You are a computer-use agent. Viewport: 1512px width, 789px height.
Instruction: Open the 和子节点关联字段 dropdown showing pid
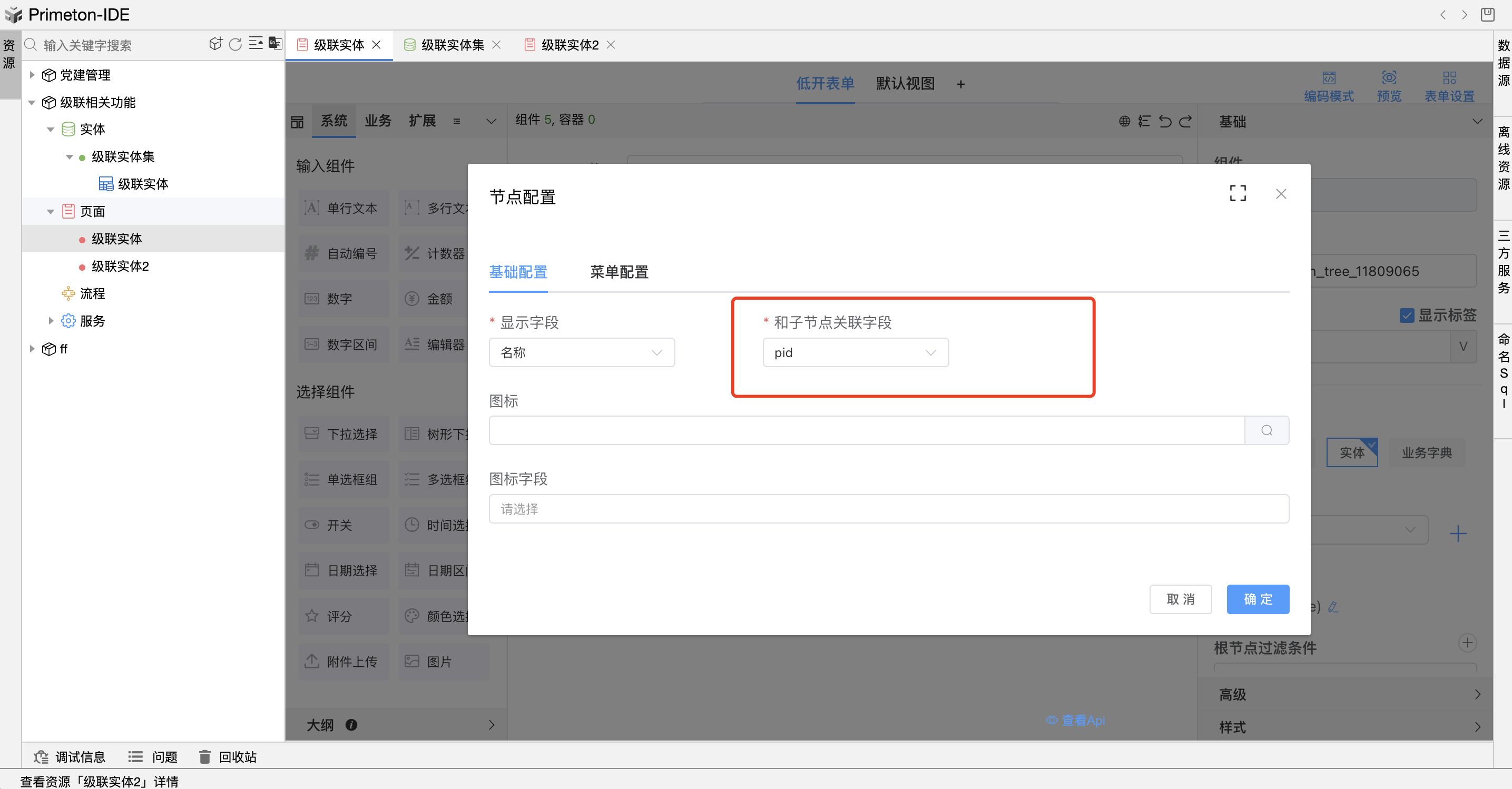coord(855,352)
